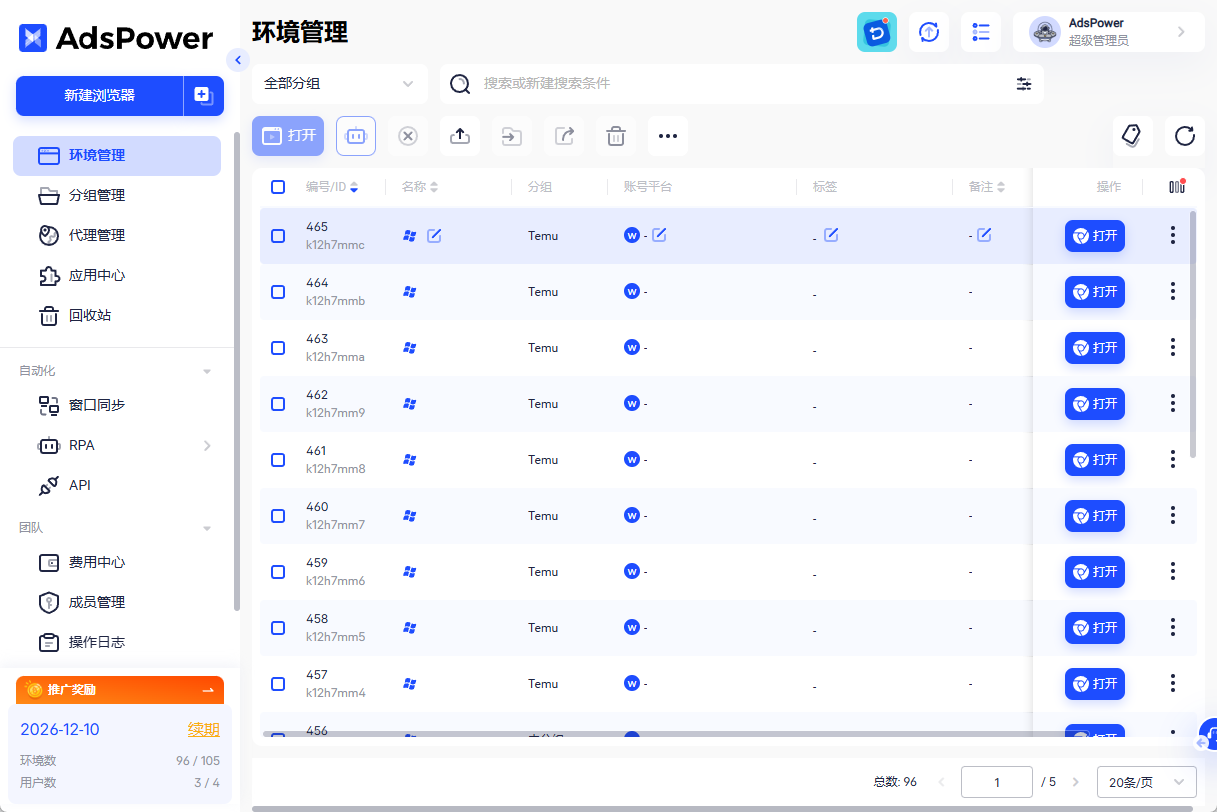The width and height of the screenshot is (1217, 812).
Task: Click the teal undo icon in header
Action: coord(877,32)
